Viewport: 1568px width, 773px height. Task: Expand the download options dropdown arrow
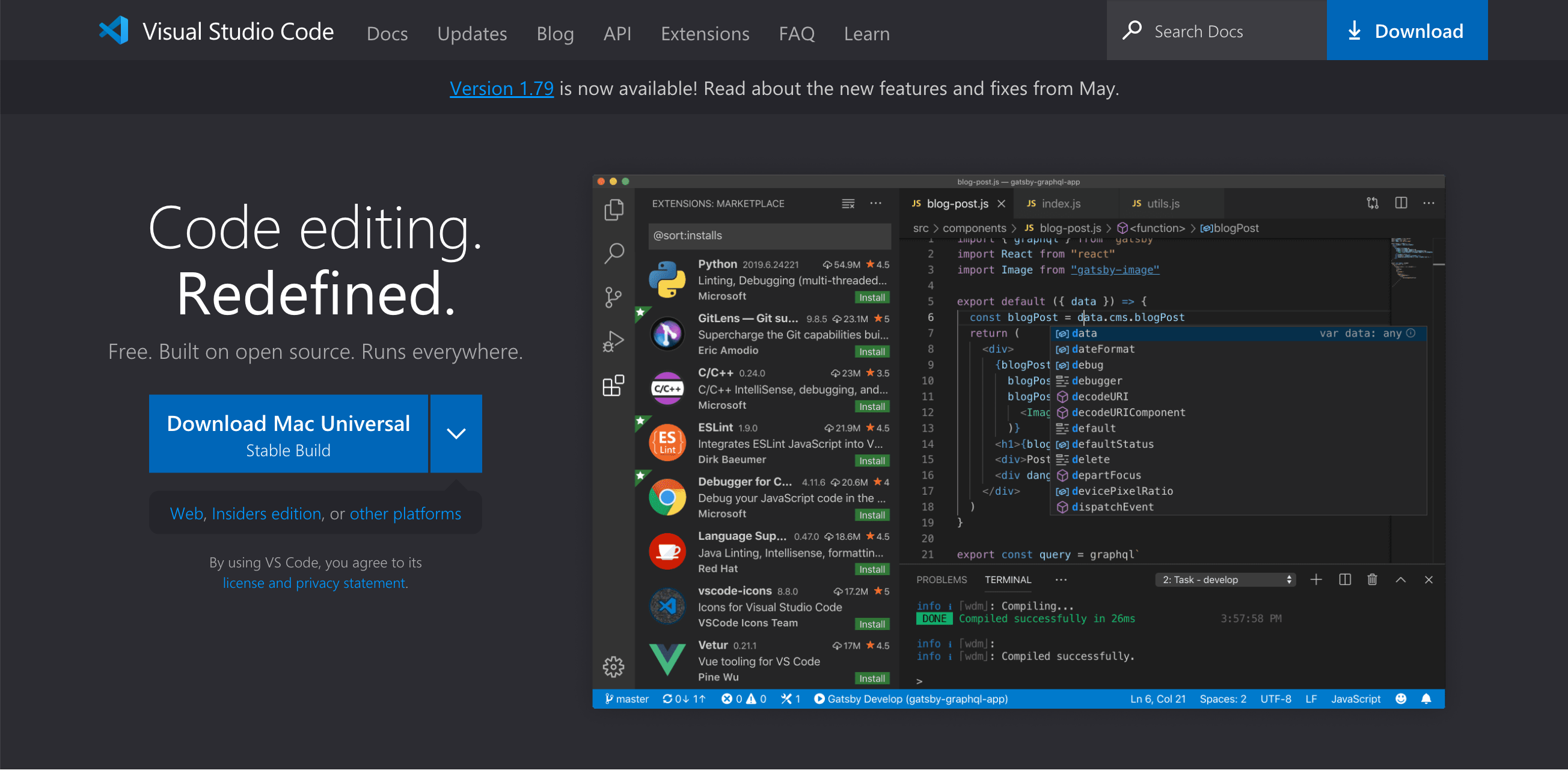(x=456, y=434)
